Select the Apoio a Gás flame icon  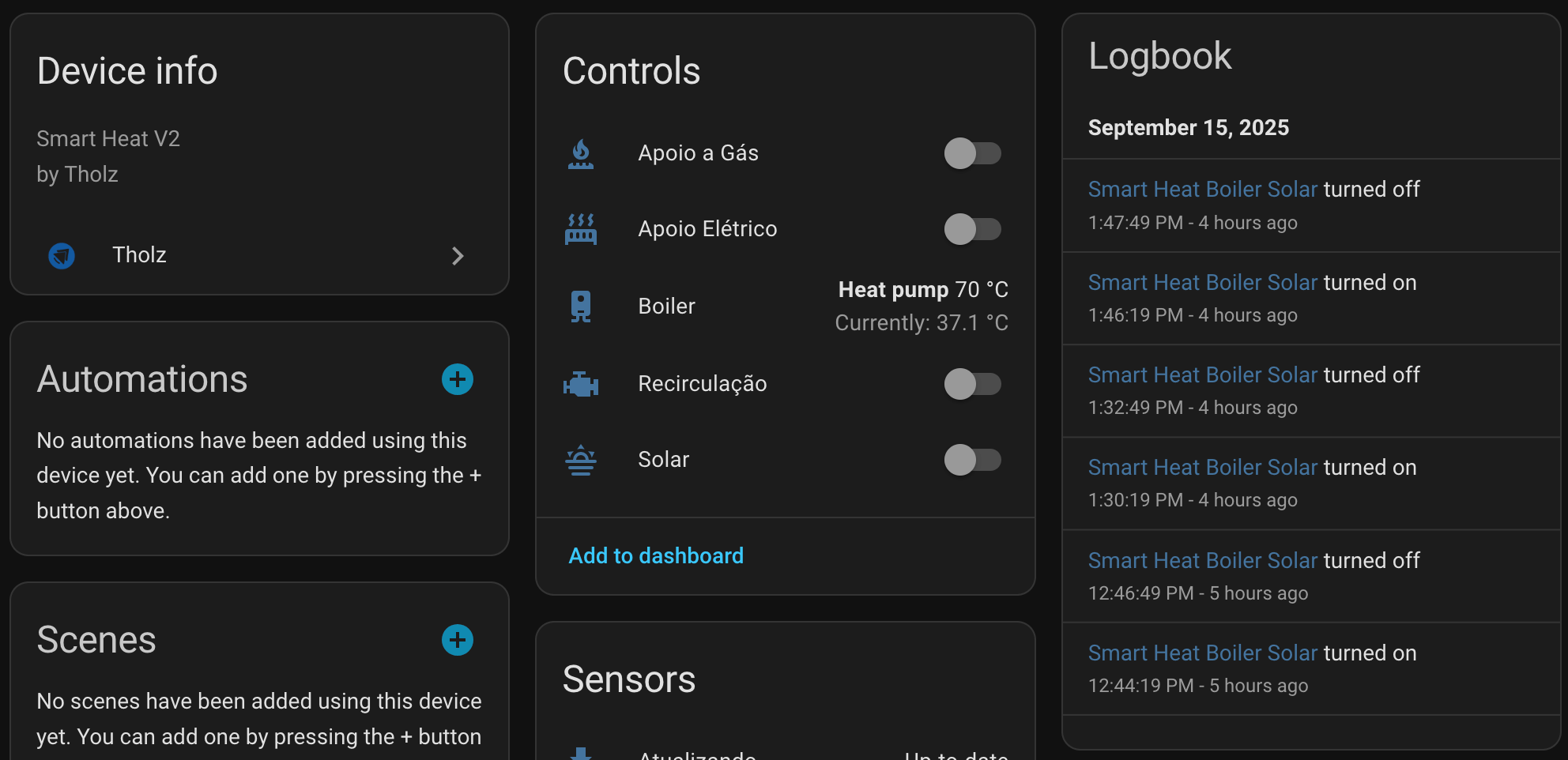pos(581,153)
